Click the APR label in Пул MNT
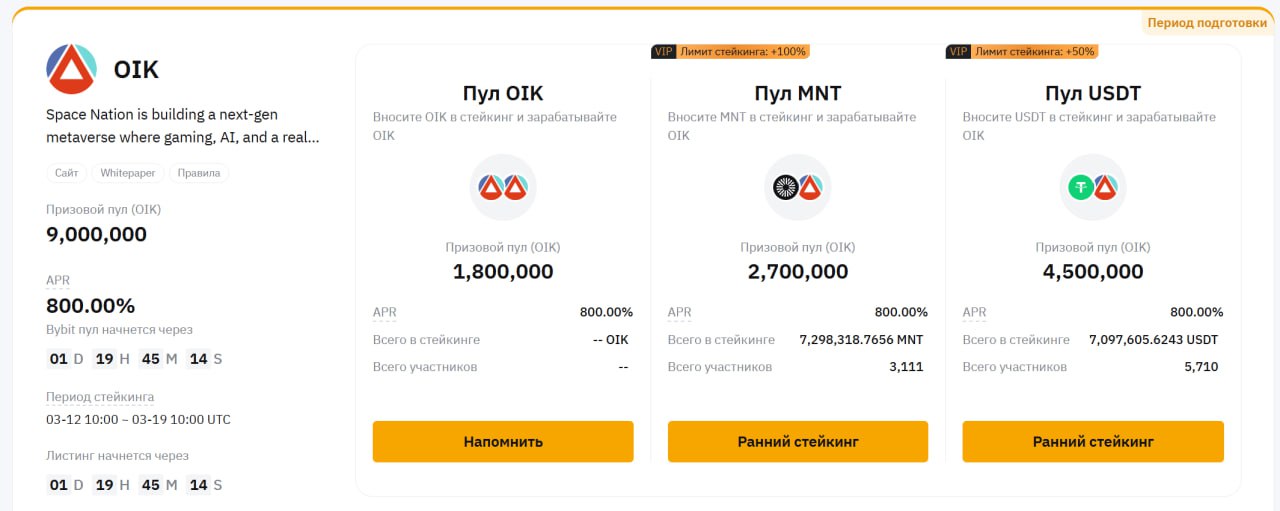Image resolution: width=1280 pixels, height=511 pixels. [x=680, y=312]
